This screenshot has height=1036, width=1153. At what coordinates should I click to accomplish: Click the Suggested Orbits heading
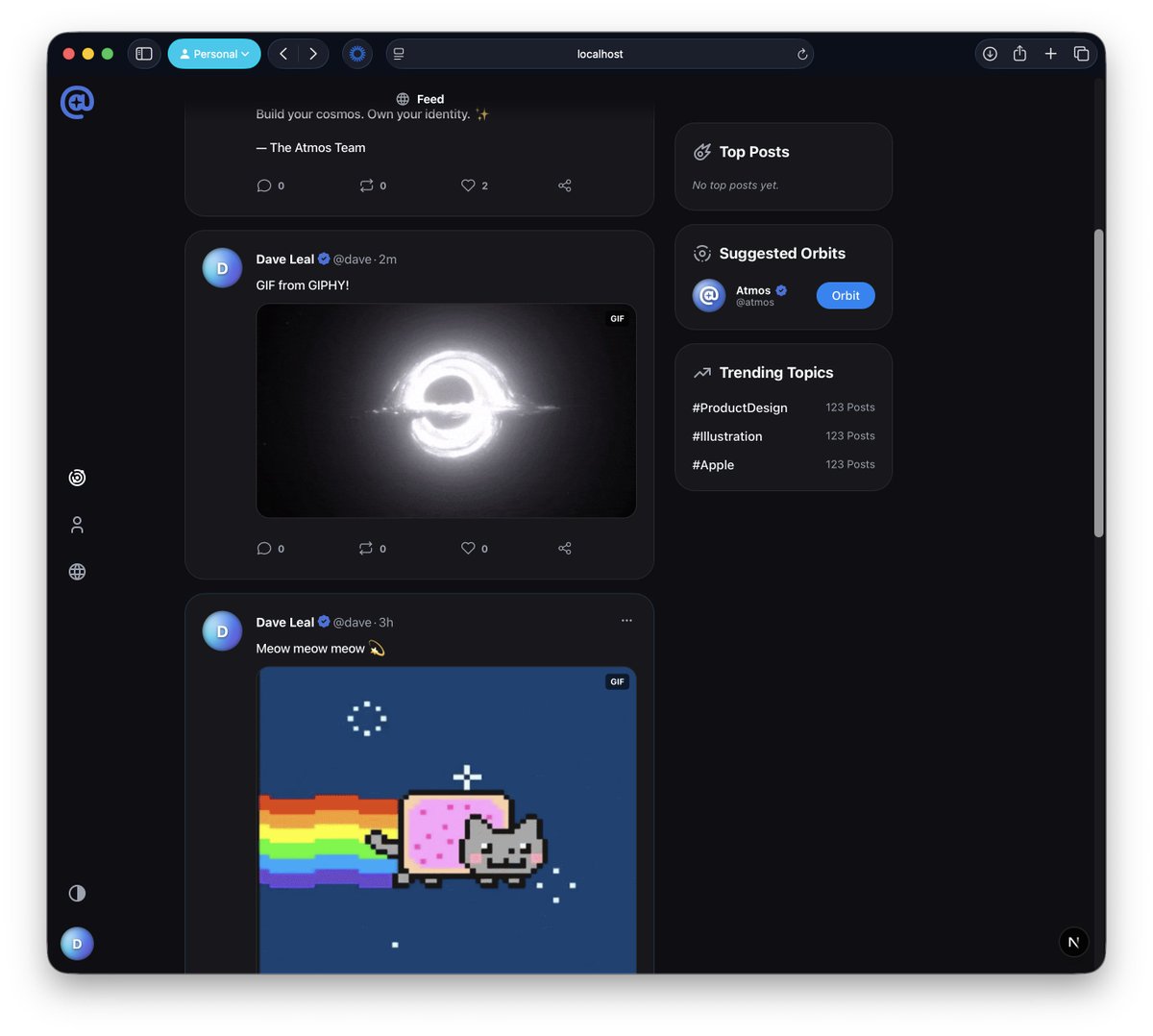[x=782, y=254]
